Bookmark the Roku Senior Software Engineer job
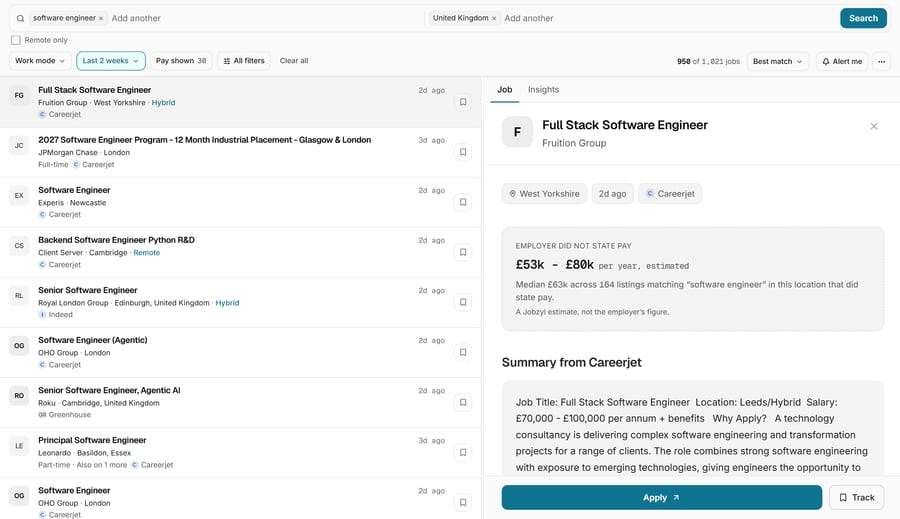This screenshot has height=519, width=900. point(463,402)
